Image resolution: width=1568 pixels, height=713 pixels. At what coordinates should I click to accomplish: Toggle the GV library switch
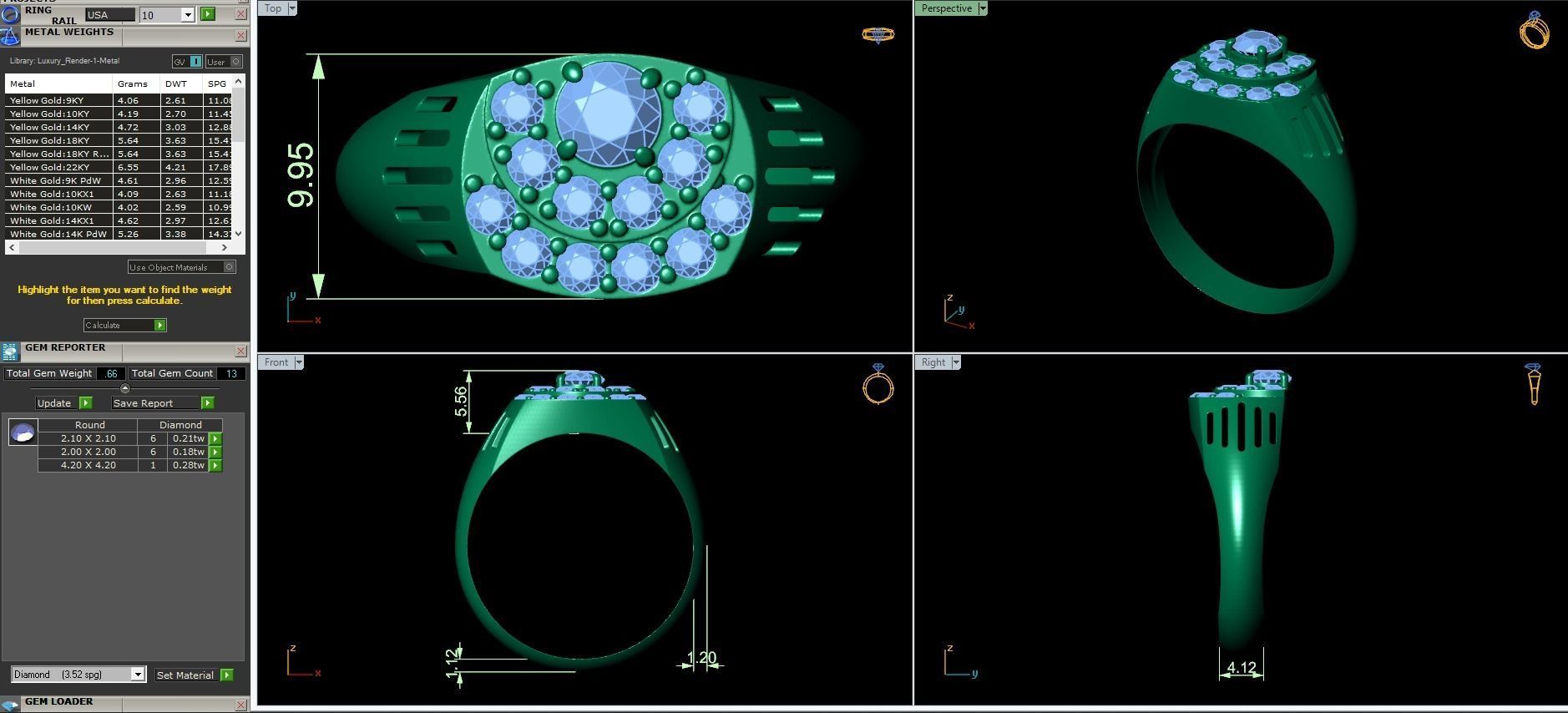(x=187, y=61)
